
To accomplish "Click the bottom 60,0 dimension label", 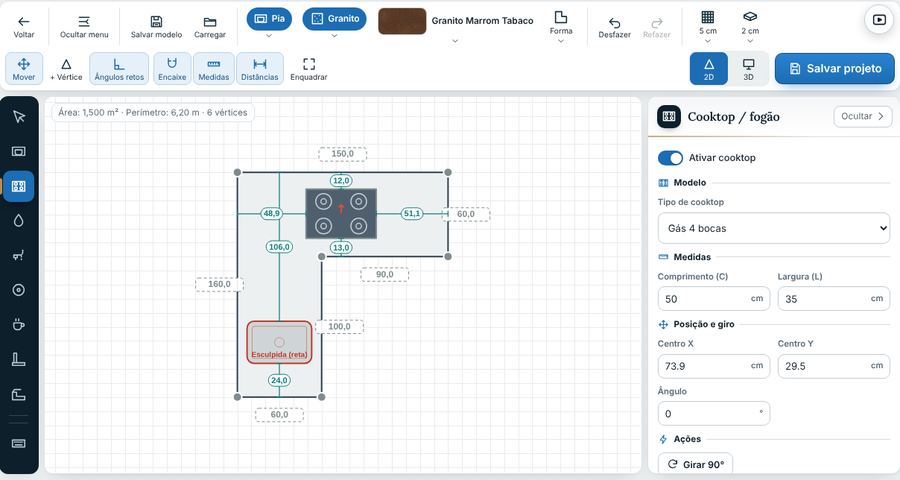I will click(x=280, y=415).
